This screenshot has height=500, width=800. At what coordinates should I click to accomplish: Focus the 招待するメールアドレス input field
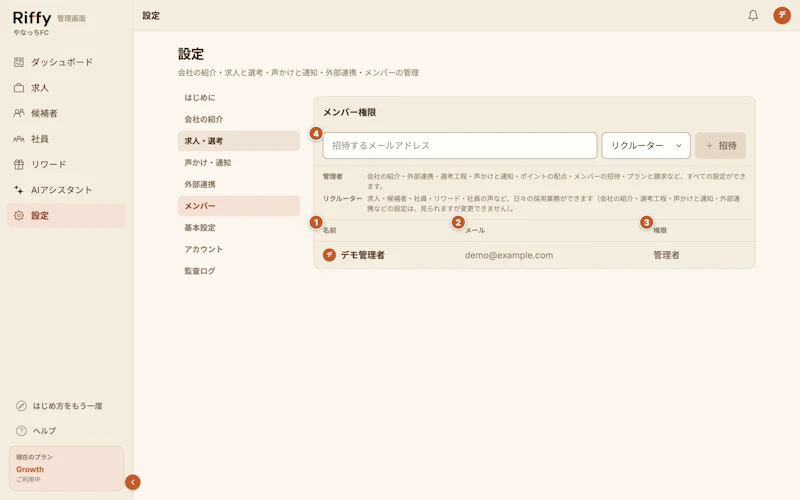coord(460,145)
